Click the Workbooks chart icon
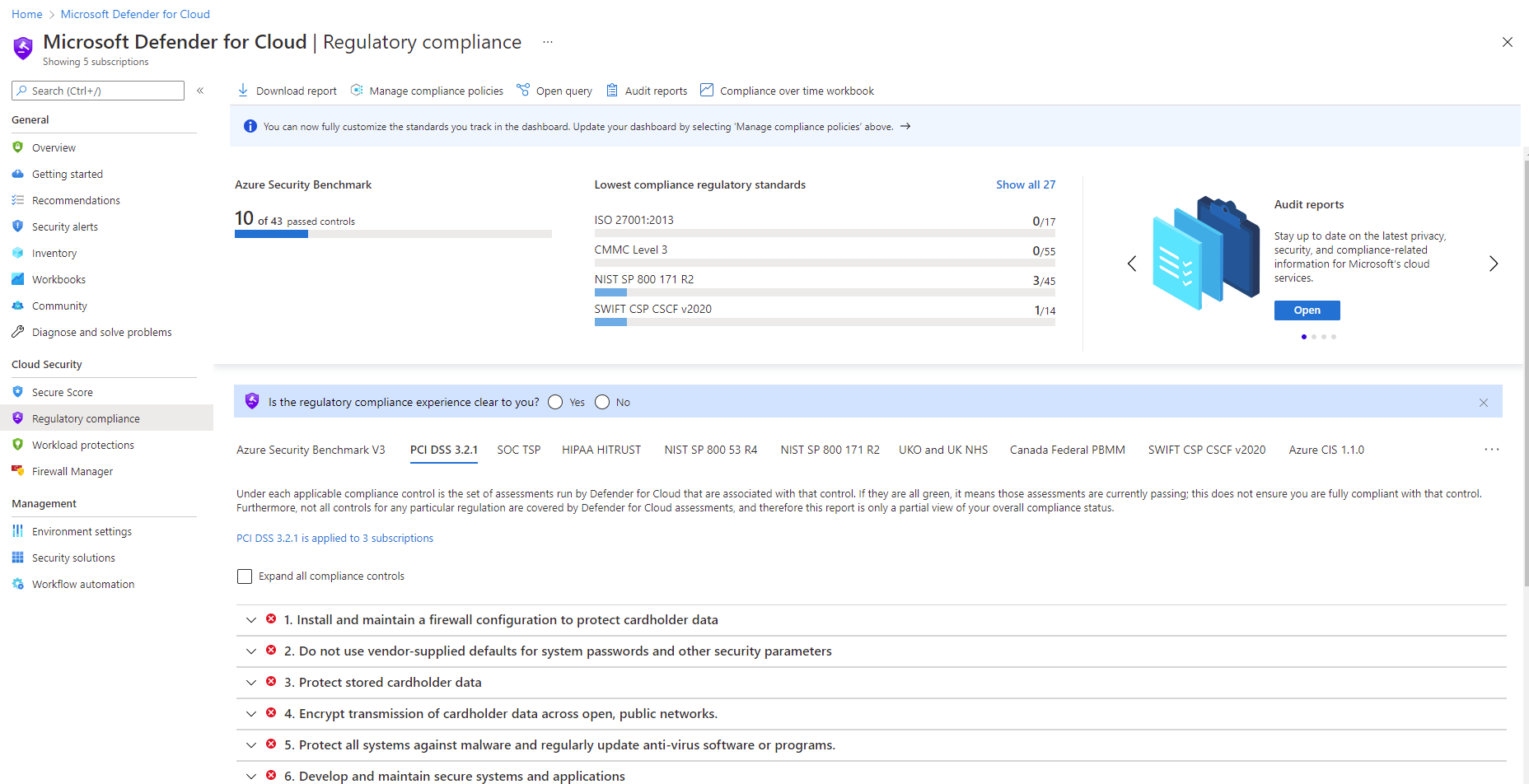The width and height of the screenshot is (1529, 784). [18, 279]
